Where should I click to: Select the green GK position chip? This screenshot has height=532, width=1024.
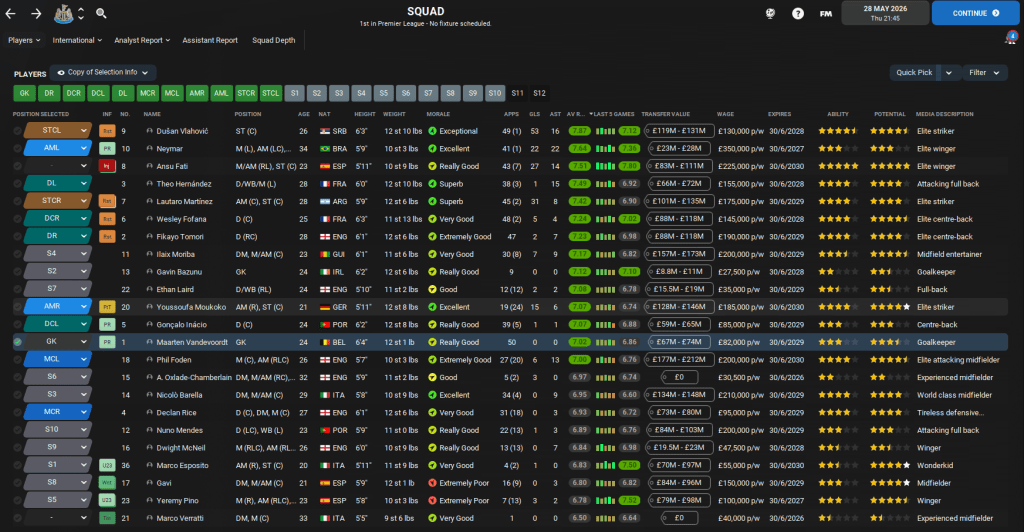[x=24, y=93]
